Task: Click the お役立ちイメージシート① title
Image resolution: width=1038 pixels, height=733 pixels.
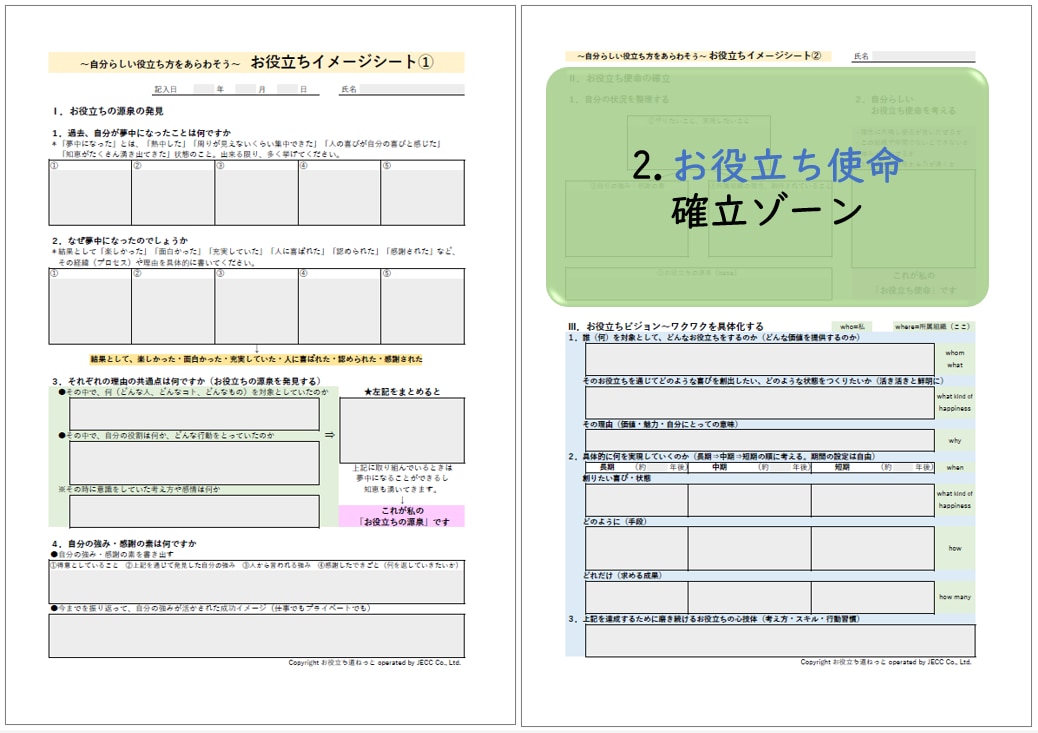Action: (342, 62)
